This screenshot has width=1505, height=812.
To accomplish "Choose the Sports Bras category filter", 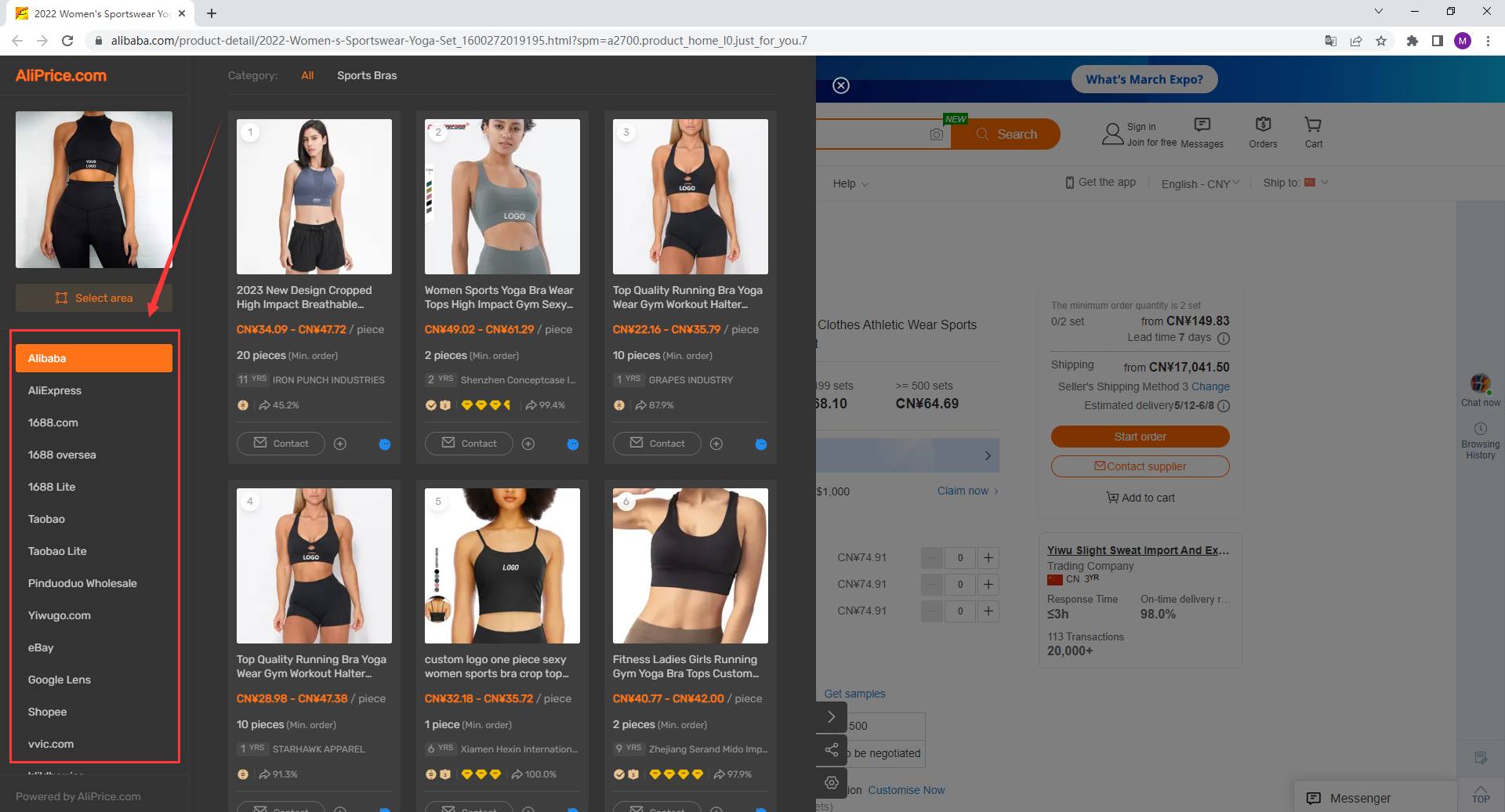I will (367, 76).
